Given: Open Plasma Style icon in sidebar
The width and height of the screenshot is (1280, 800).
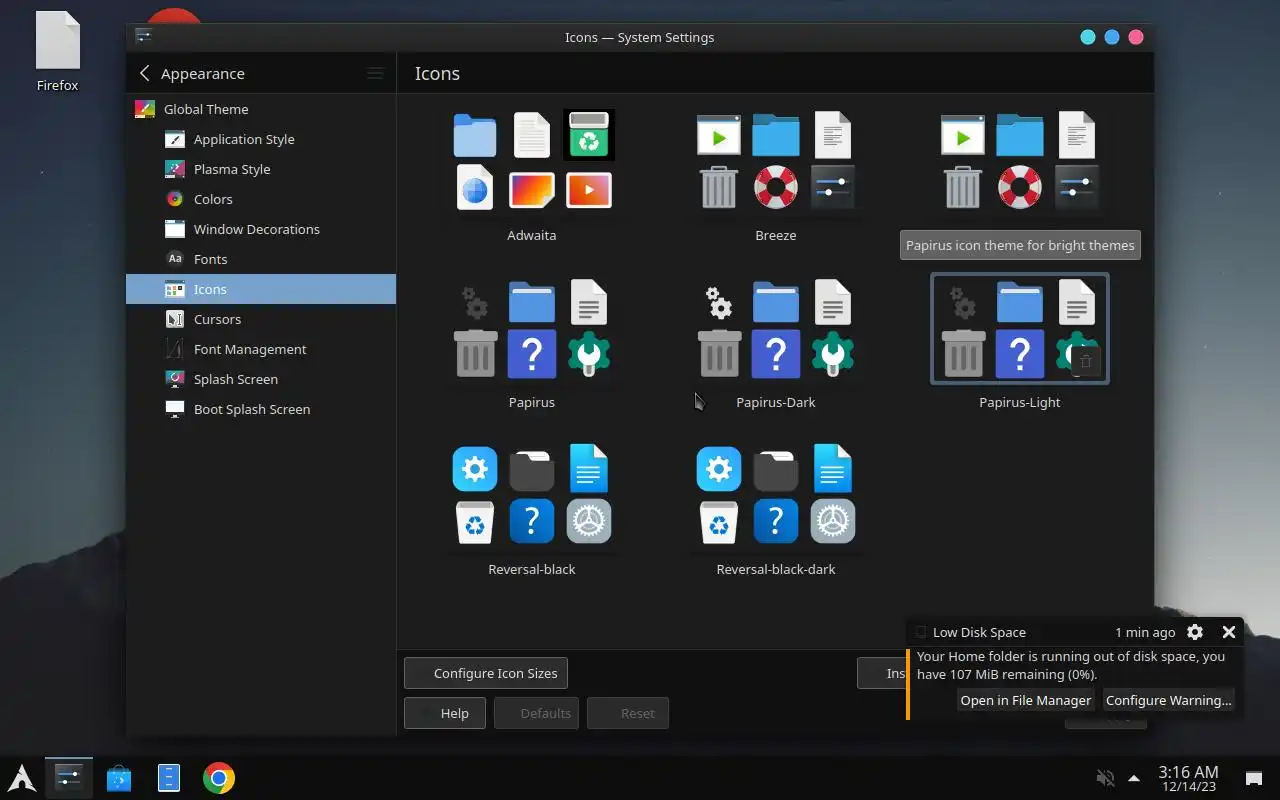Looking at the screenshot, I should [x=175, y=169].
